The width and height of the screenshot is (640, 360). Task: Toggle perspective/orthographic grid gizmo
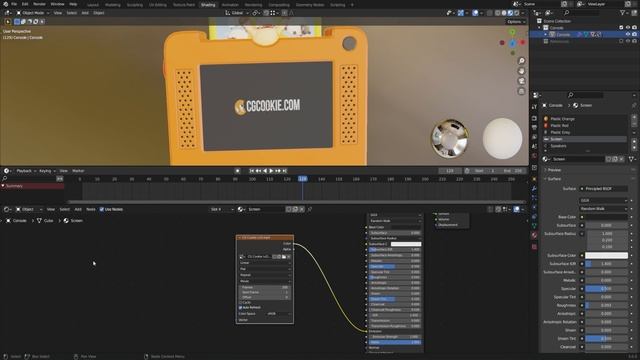click(x=521, y=91)
